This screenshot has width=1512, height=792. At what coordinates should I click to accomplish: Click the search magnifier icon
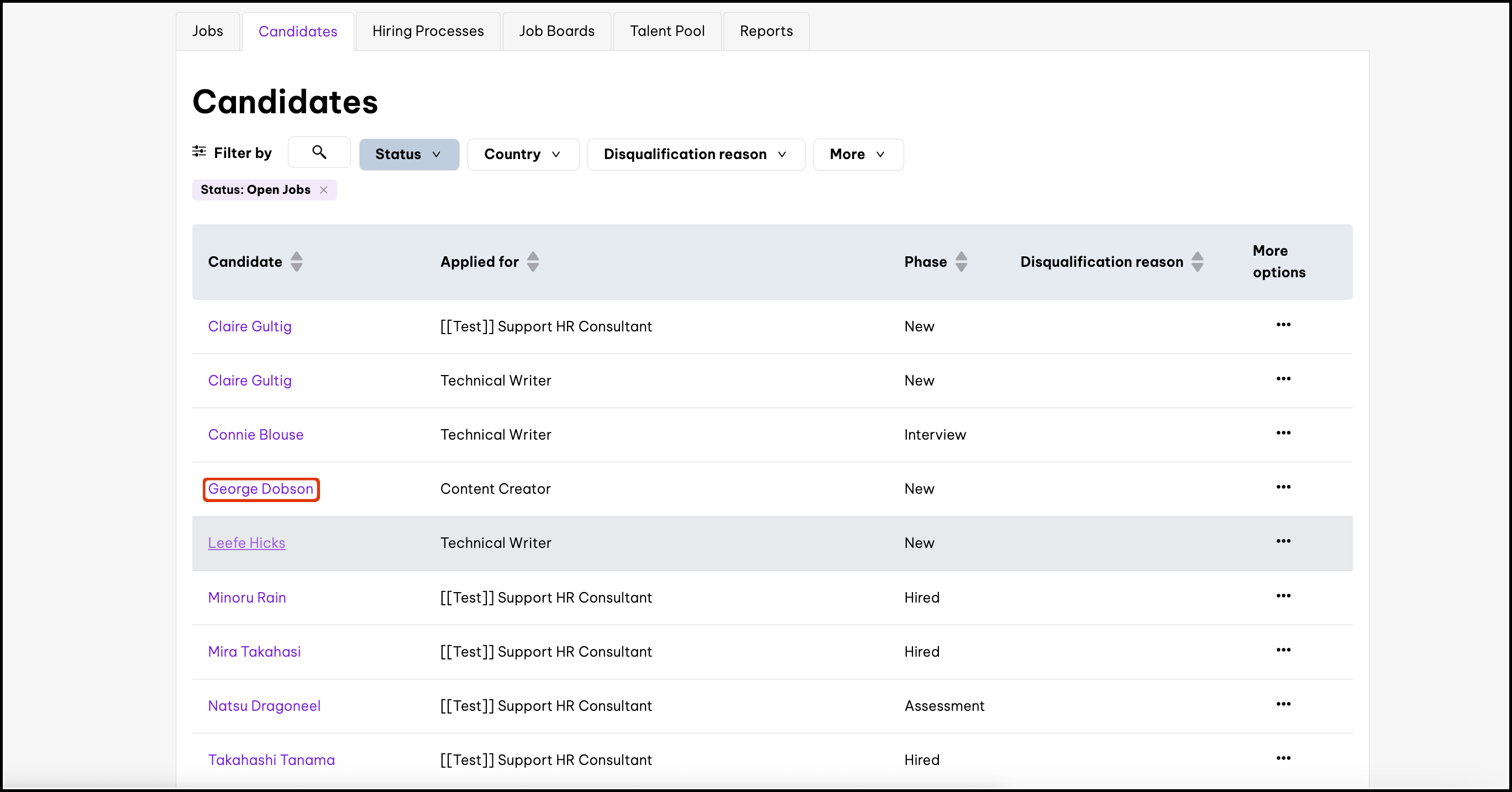coord(319,152)
